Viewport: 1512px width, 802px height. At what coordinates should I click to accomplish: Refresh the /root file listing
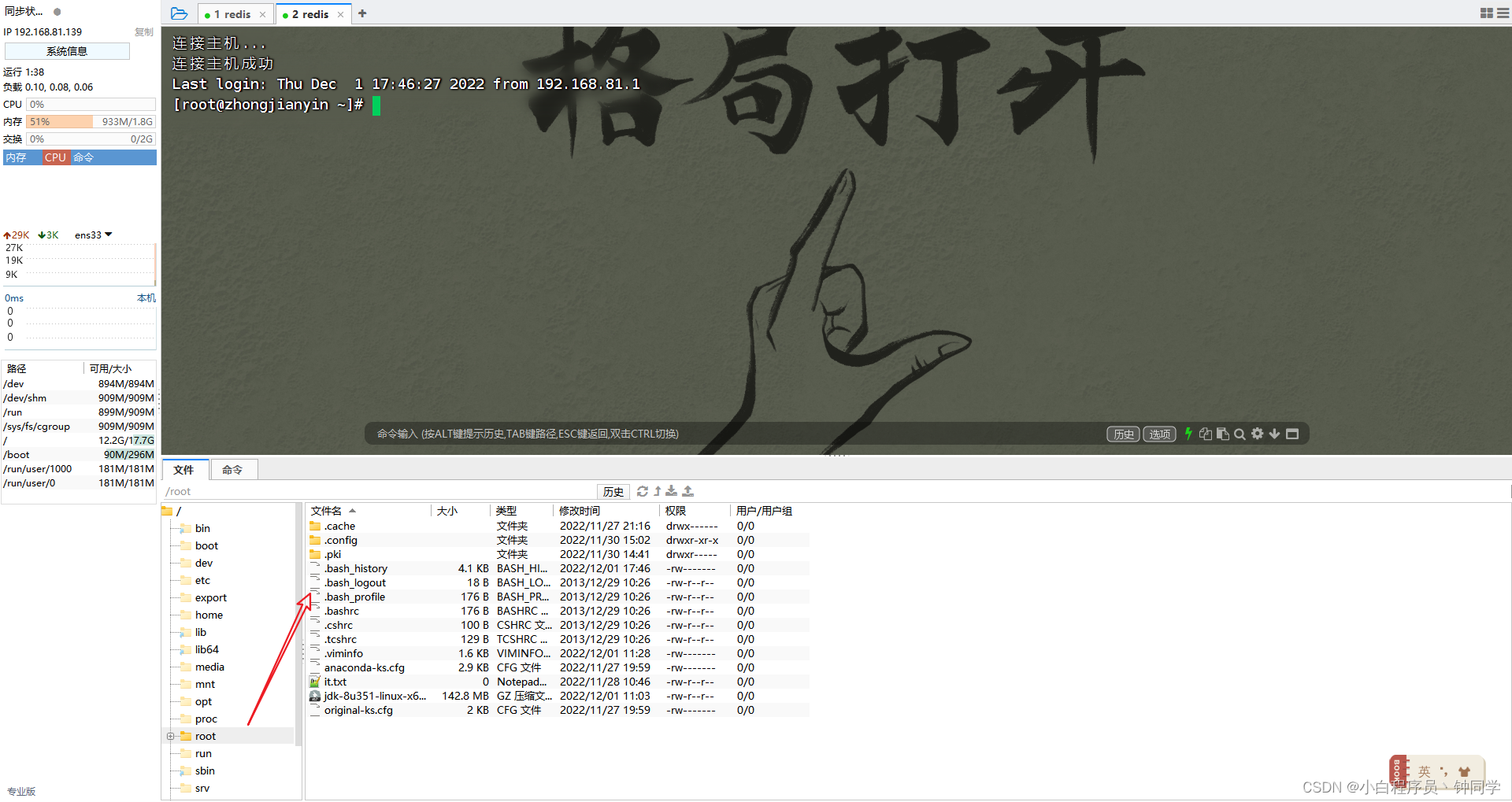[643, 491]
